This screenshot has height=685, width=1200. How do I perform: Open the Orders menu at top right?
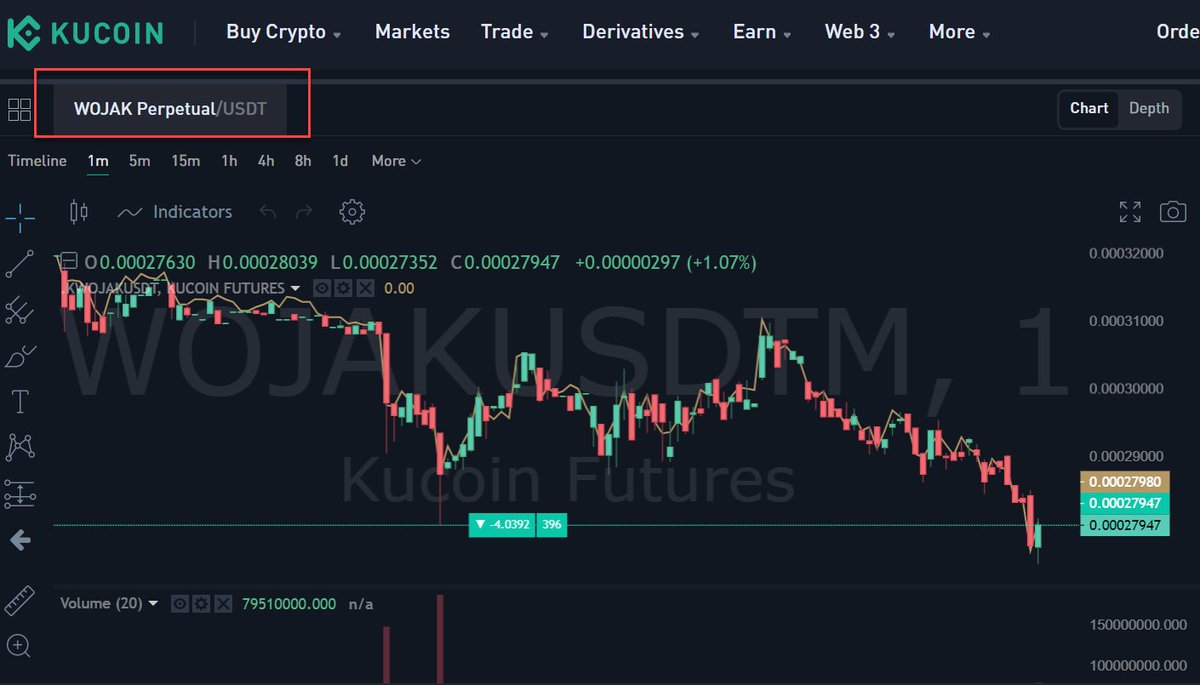(1177, 32)
